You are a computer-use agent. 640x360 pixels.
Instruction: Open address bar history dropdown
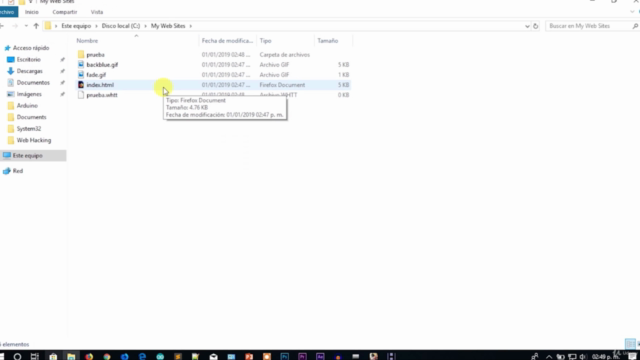click(527, 26)
